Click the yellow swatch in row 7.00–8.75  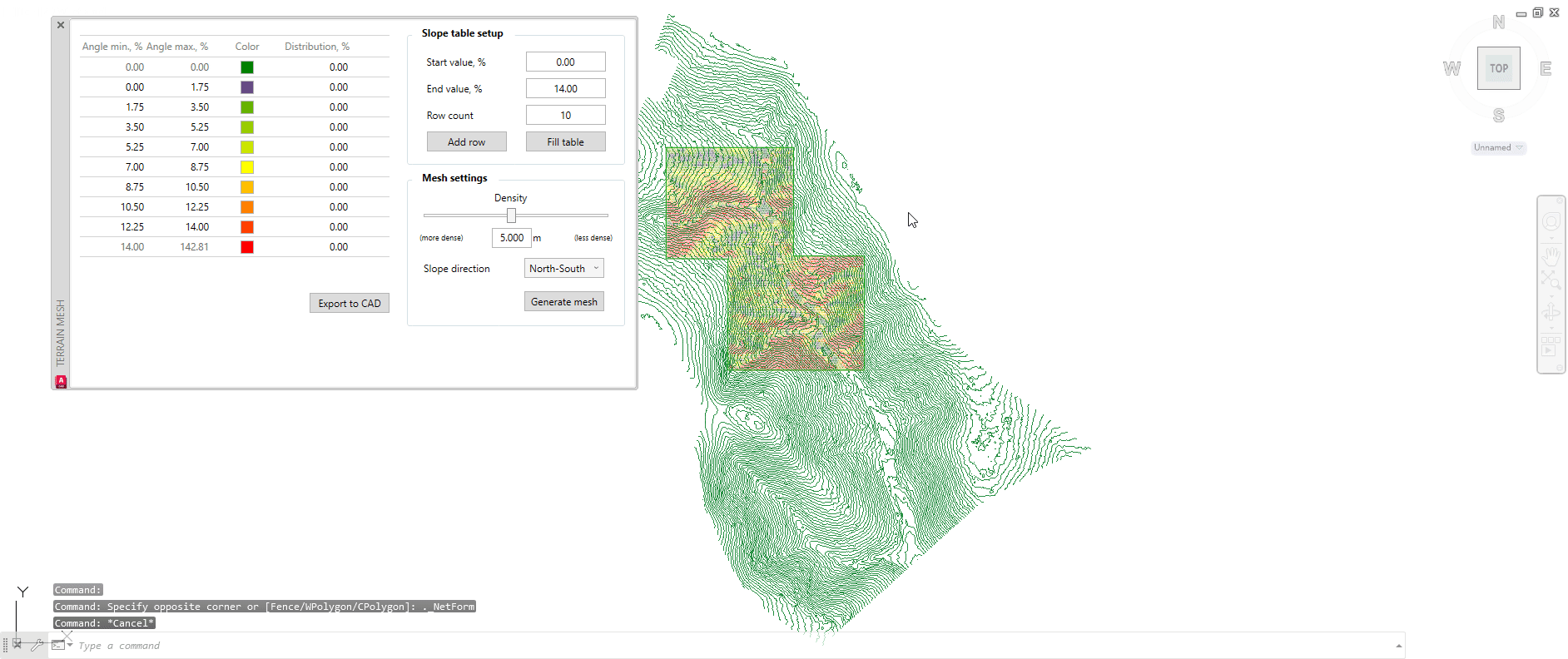click(247, 167)
